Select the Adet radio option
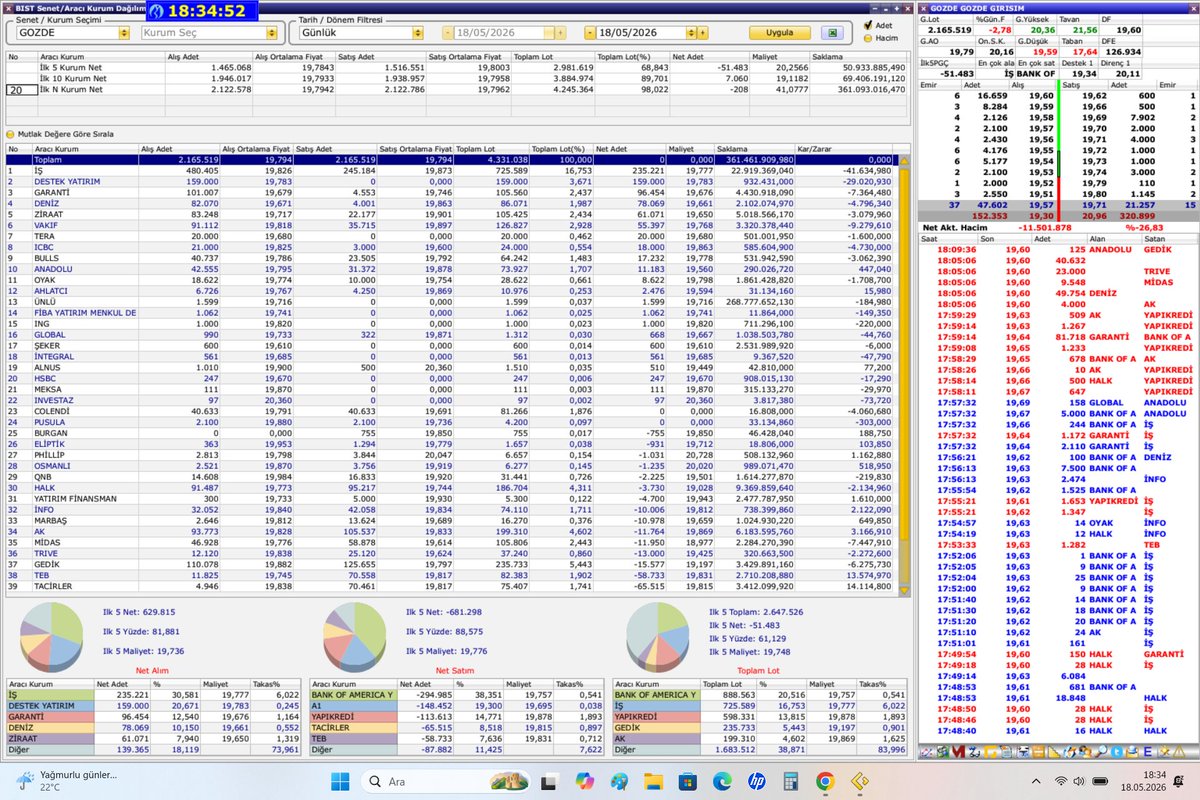1200x800 pixels. point(879,25)
